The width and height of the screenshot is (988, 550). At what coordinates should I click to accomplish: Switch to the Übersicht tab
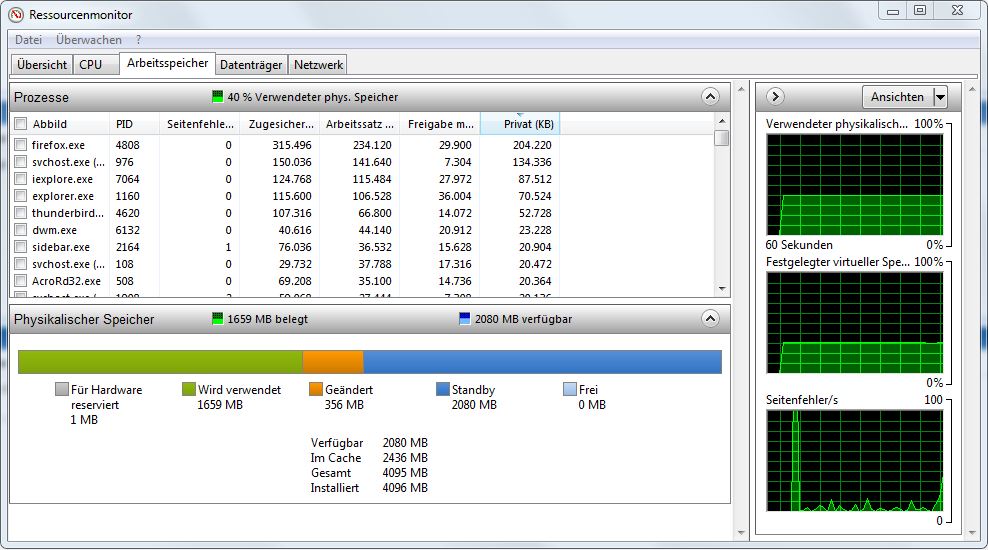(42, 64)
